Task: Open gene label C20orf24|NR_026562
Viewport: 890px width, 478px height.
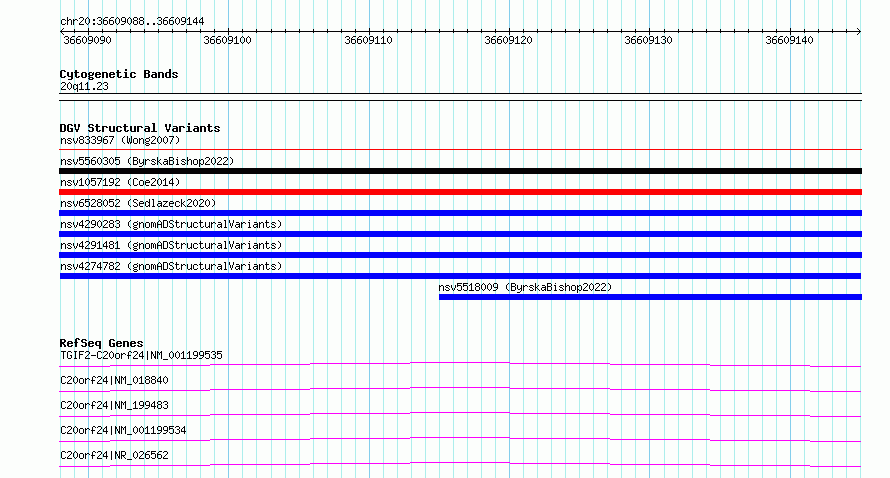Action: coord(114,455)
